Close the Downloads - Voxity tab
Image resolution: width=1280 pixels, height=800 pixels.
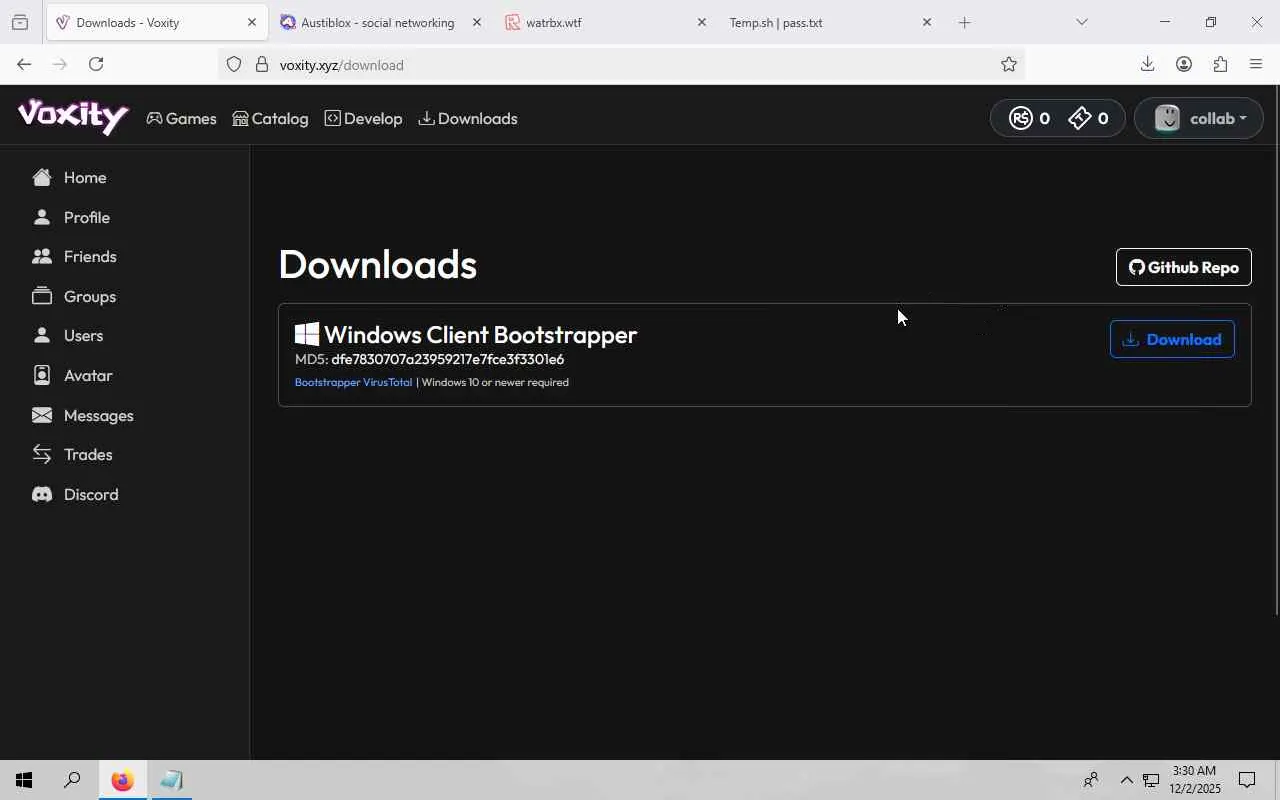(x=252, y=22)
